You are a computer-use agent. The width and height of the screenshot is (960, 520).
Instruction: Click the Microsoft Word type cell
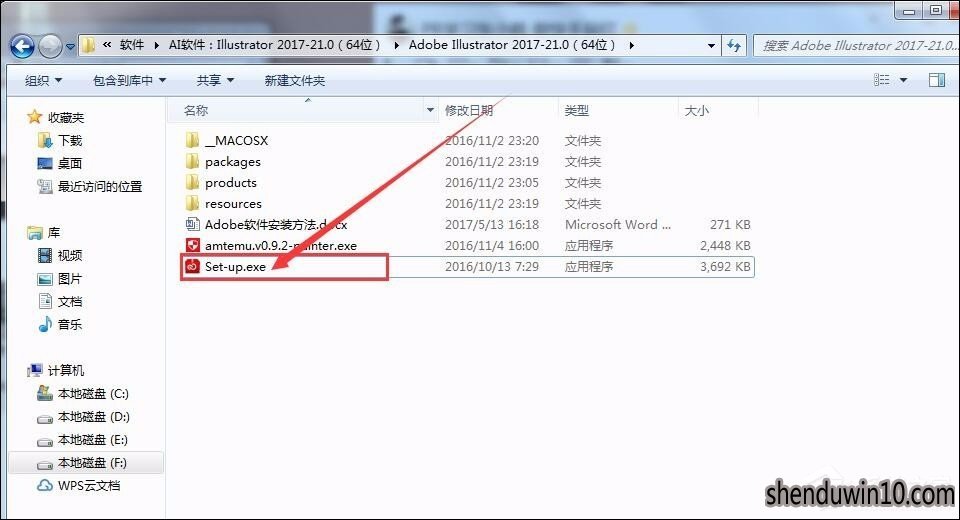tap(617, 224)
